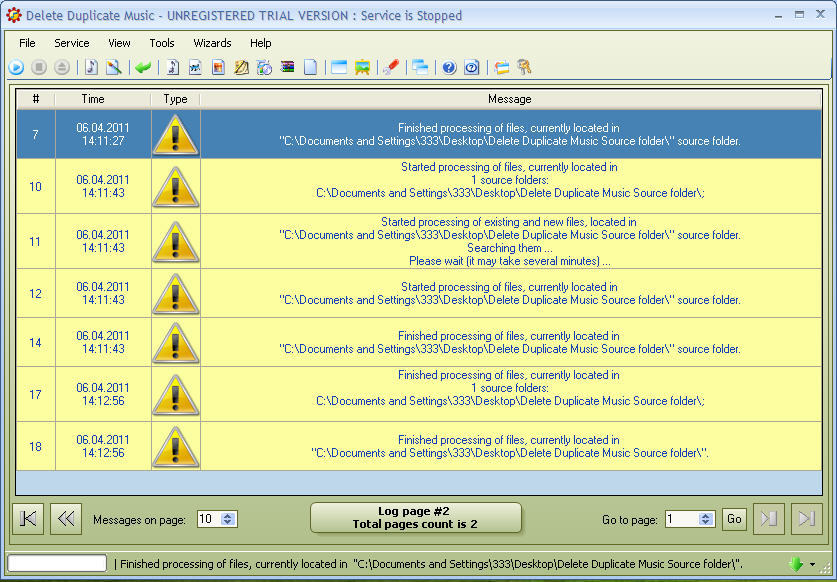Select log entry number 12
The image size is (837, 582).
click(418, 293)
